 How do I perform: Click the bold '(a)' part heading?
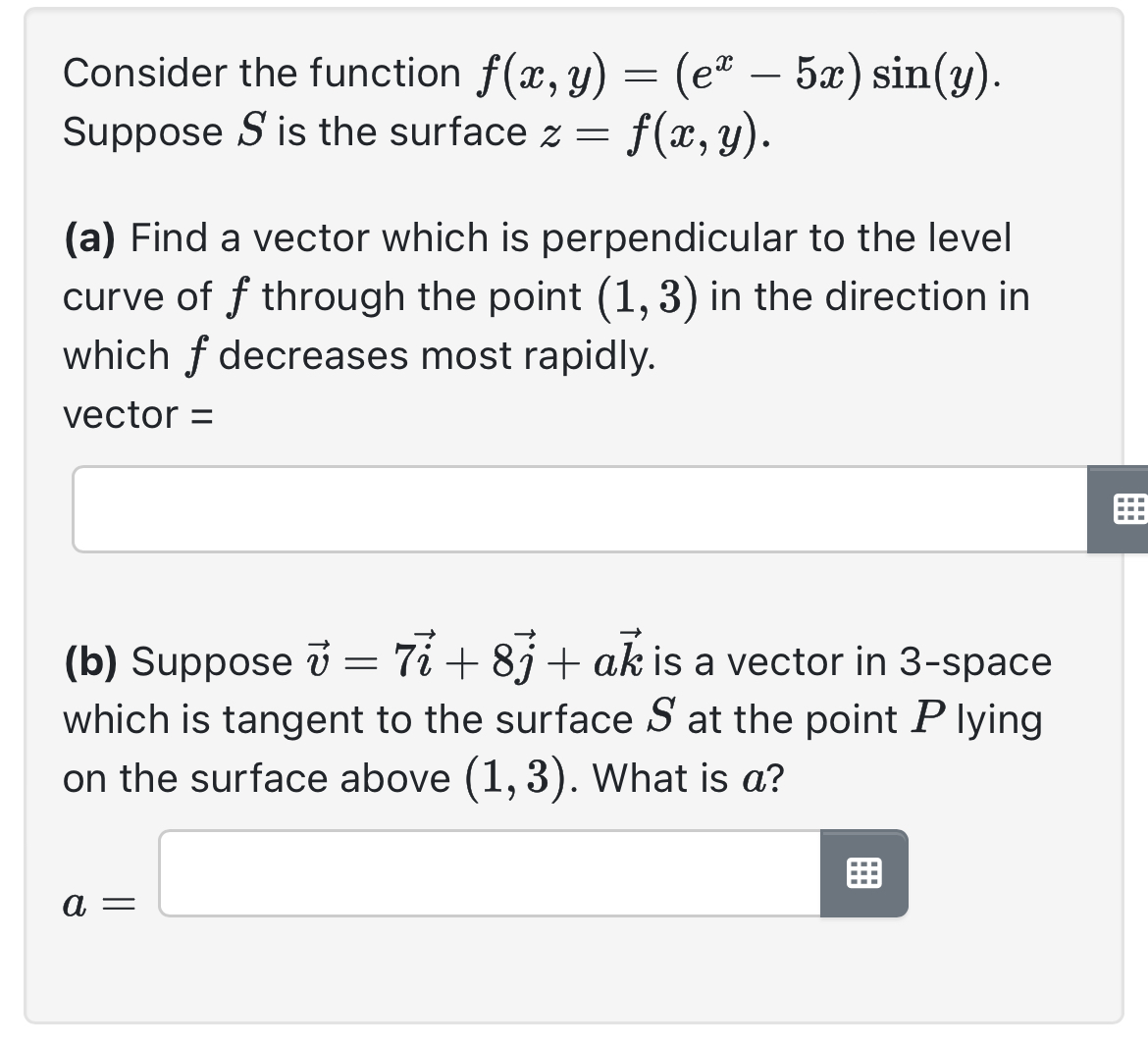pyautogui.click(x=91, y=237)
